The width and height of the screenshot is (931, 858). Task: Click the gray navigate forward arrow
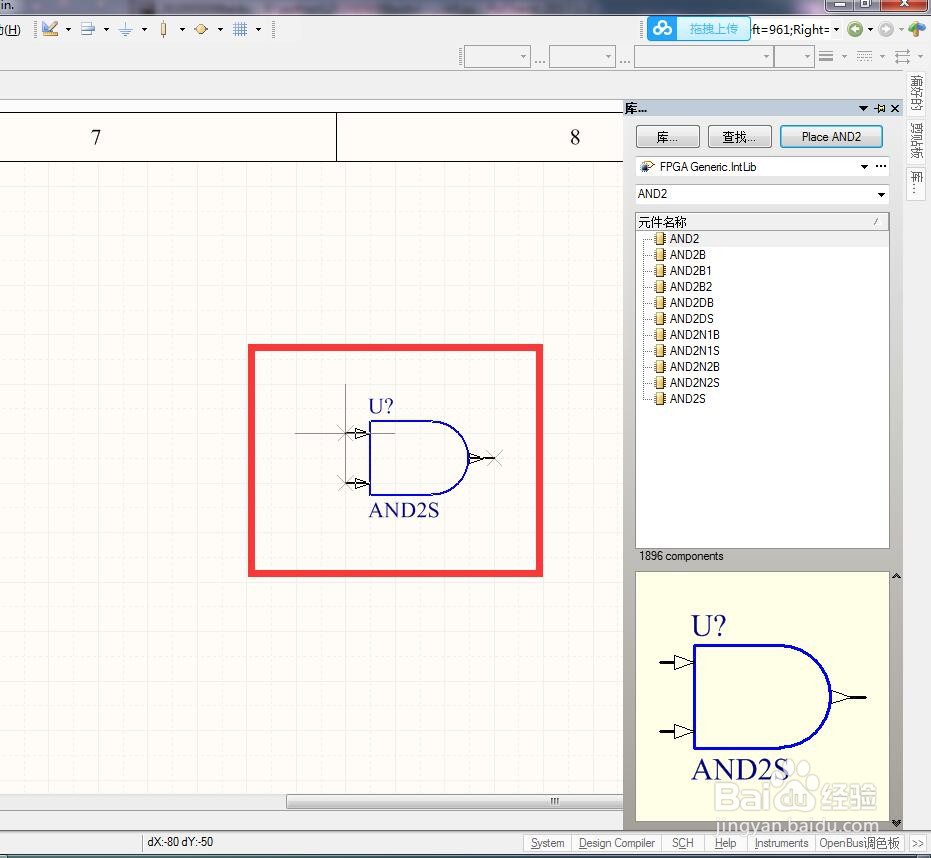coord(886,29)
